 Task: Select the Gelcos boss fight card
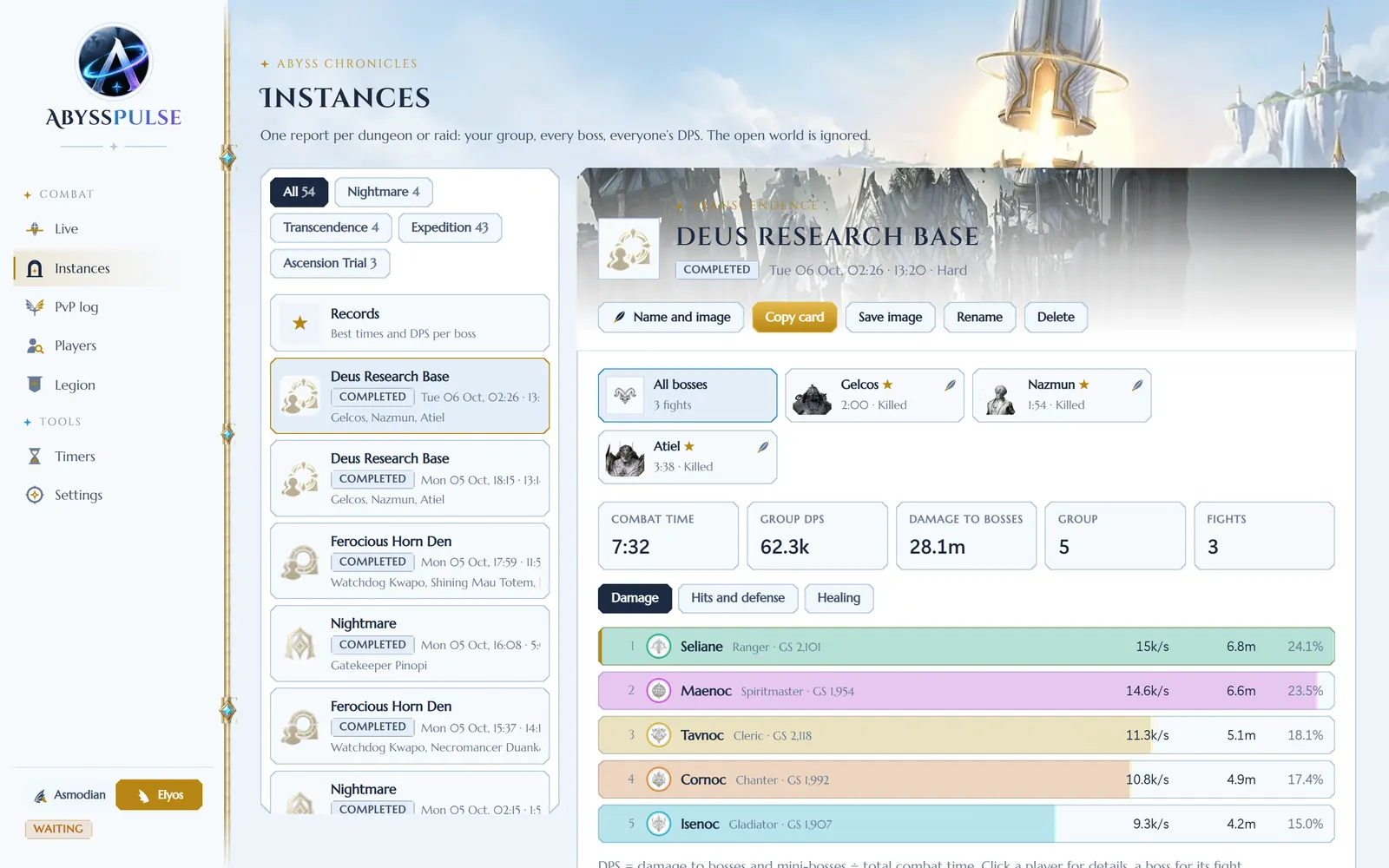point(874,395)
